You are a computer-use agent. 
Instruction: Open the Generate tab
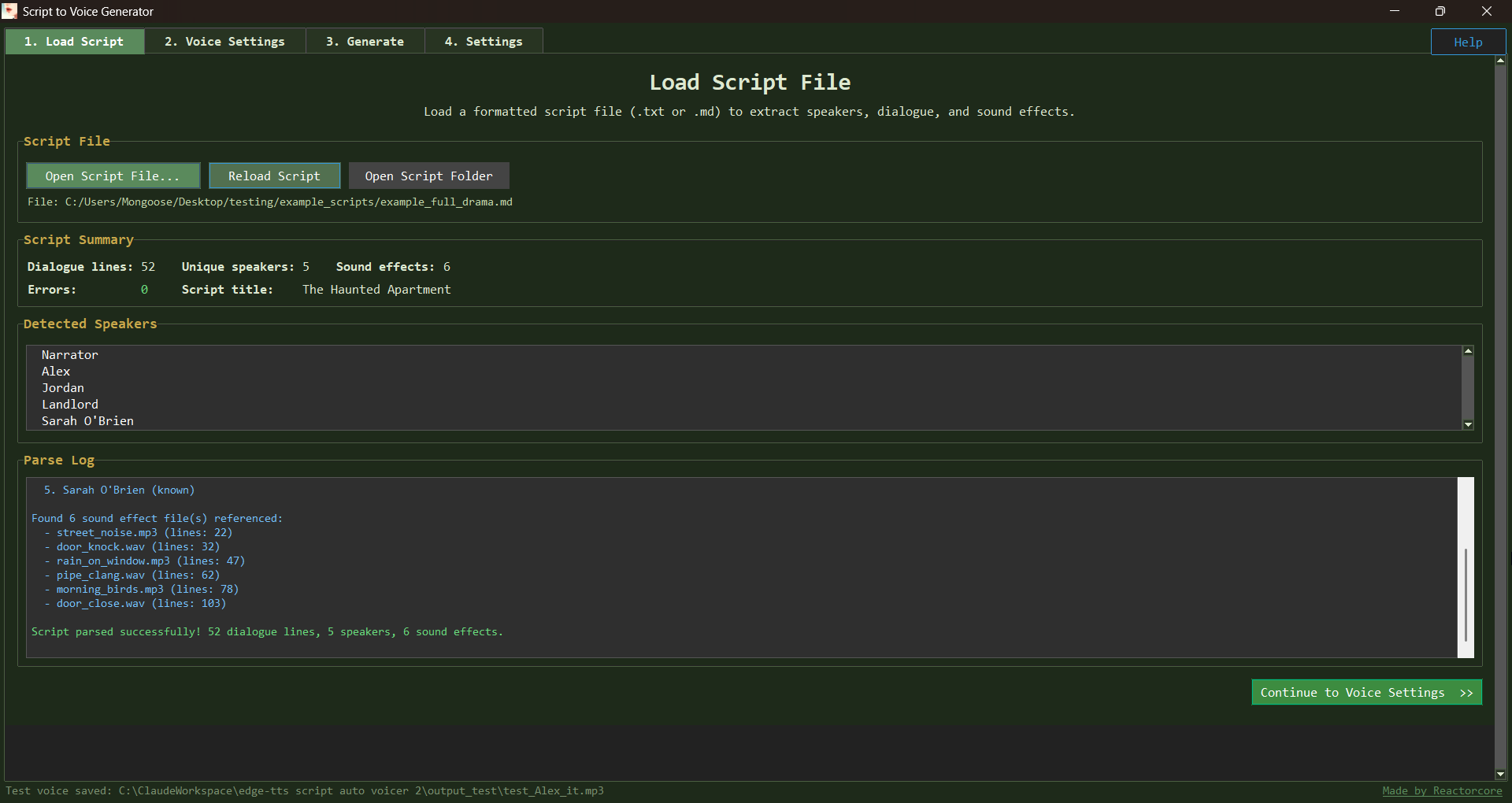(365, 42)
